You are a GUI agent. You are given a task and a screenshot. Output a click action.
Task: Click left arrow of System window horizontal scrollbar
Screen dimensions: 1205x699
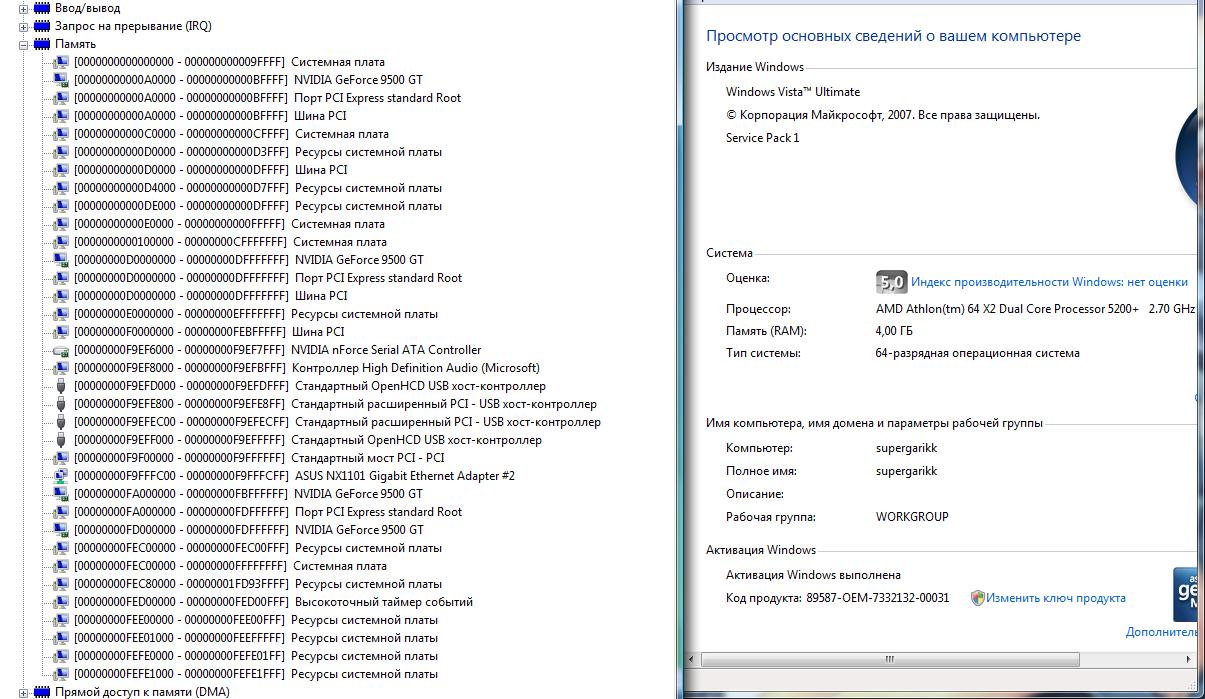click(691, 660)
